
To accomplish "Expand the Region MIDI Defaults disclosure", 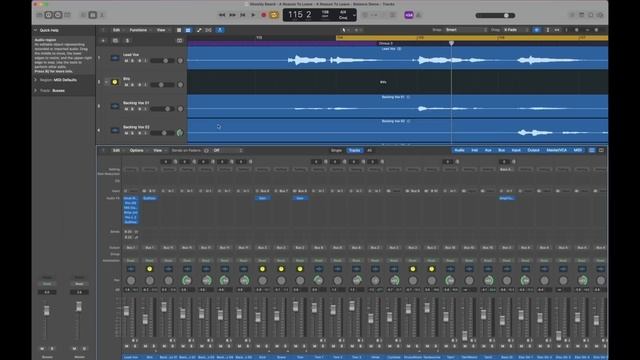I will tap(36, 80).
